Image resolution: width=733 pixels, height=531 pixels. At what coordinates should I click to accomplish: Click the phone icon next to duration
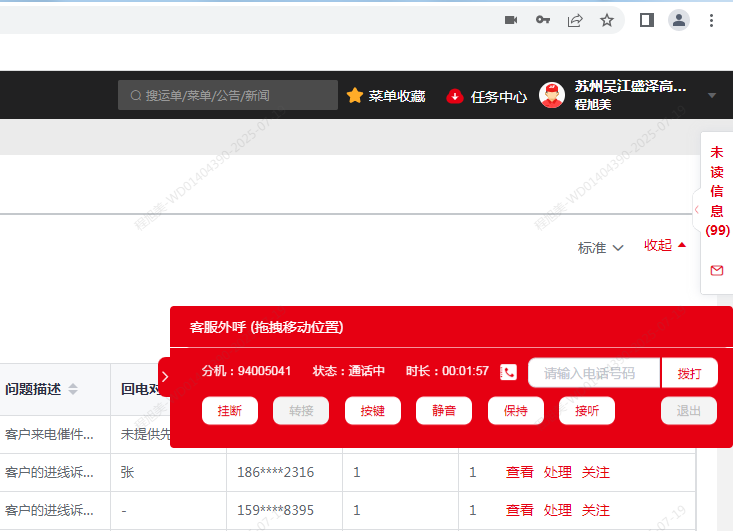[x=509, y=372]
